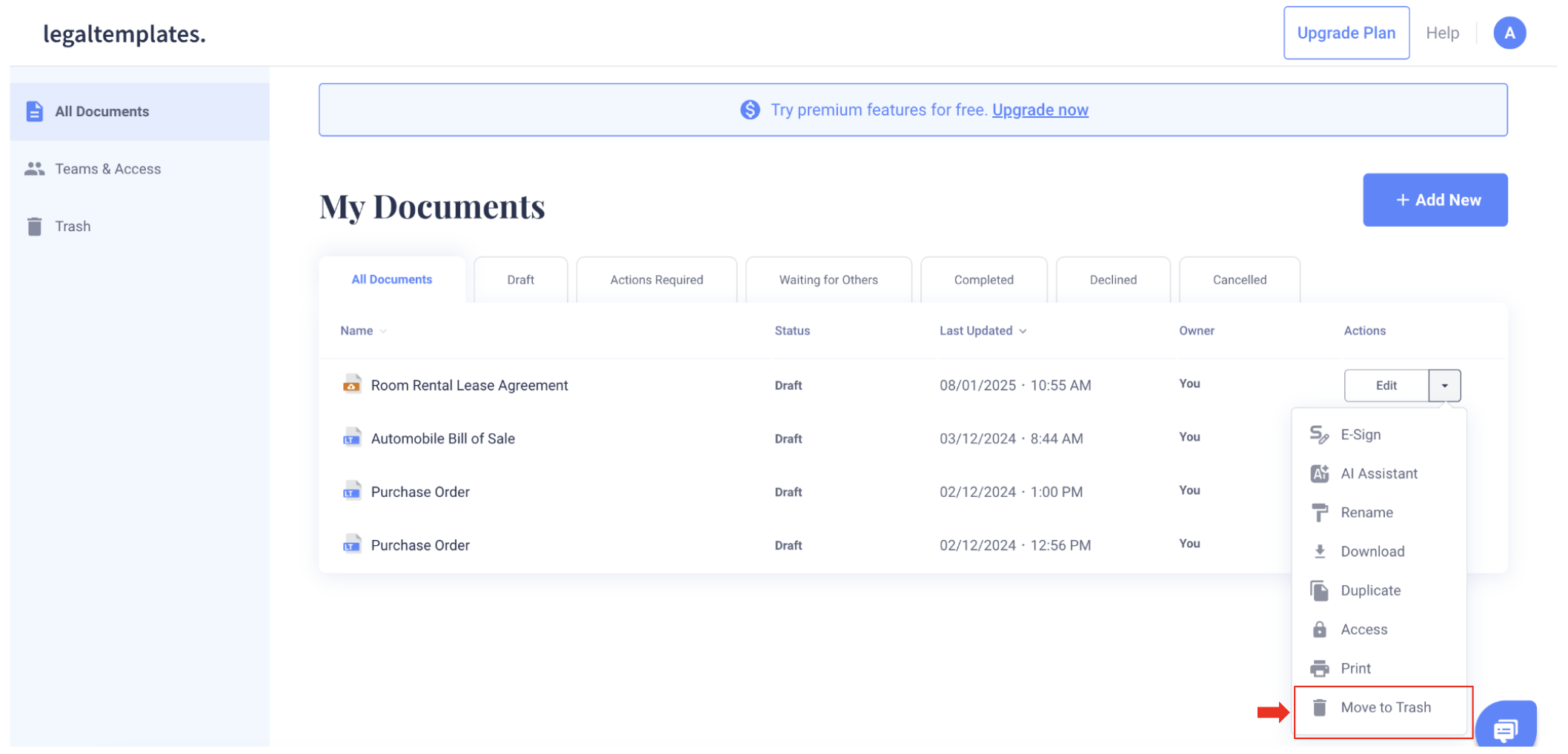Image resolution: width=1568 pixels, height=754 pixels.
Task: Sort by Last Updated column chevron
Action: tap(1023, 331)
